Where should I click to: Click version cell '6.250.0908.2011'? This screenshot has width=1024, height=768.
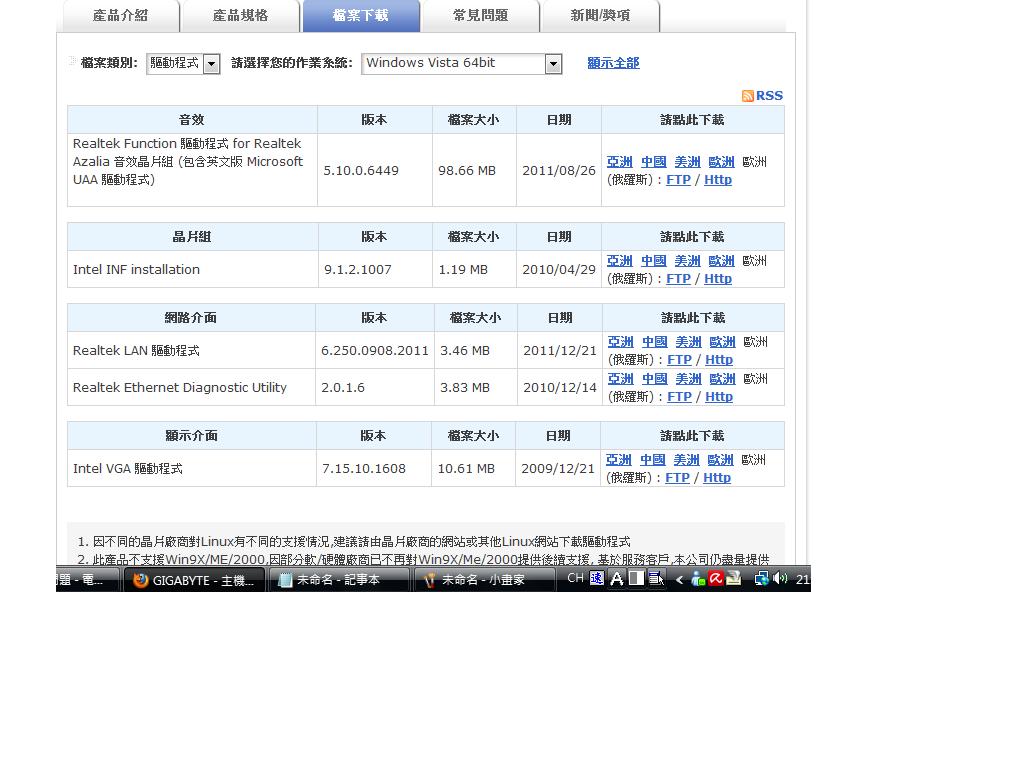click(x=375, y=351)
